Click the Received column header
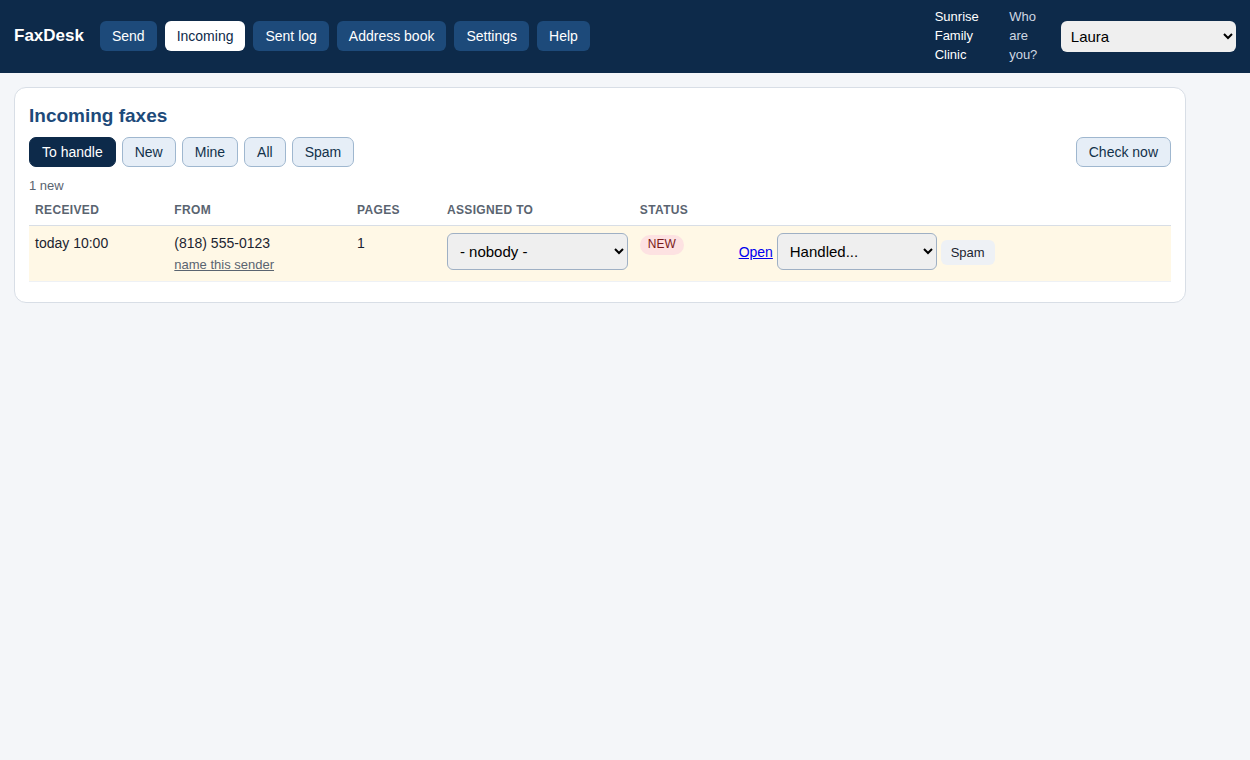Viewport: 1250px width, 760px height. click(x=67, y=210)
